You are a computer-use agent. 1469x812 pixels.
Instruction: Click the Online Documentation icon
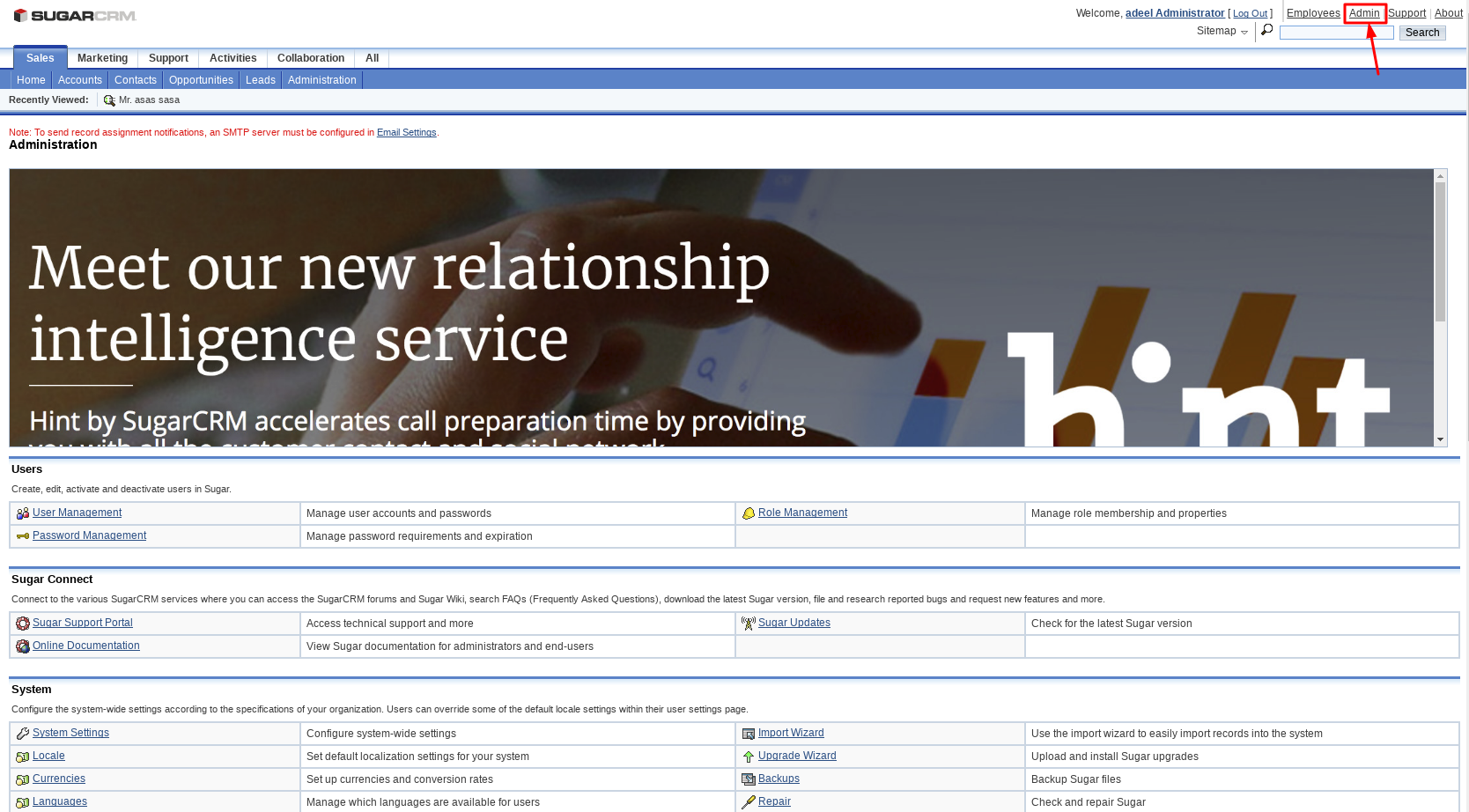point(23,646)
